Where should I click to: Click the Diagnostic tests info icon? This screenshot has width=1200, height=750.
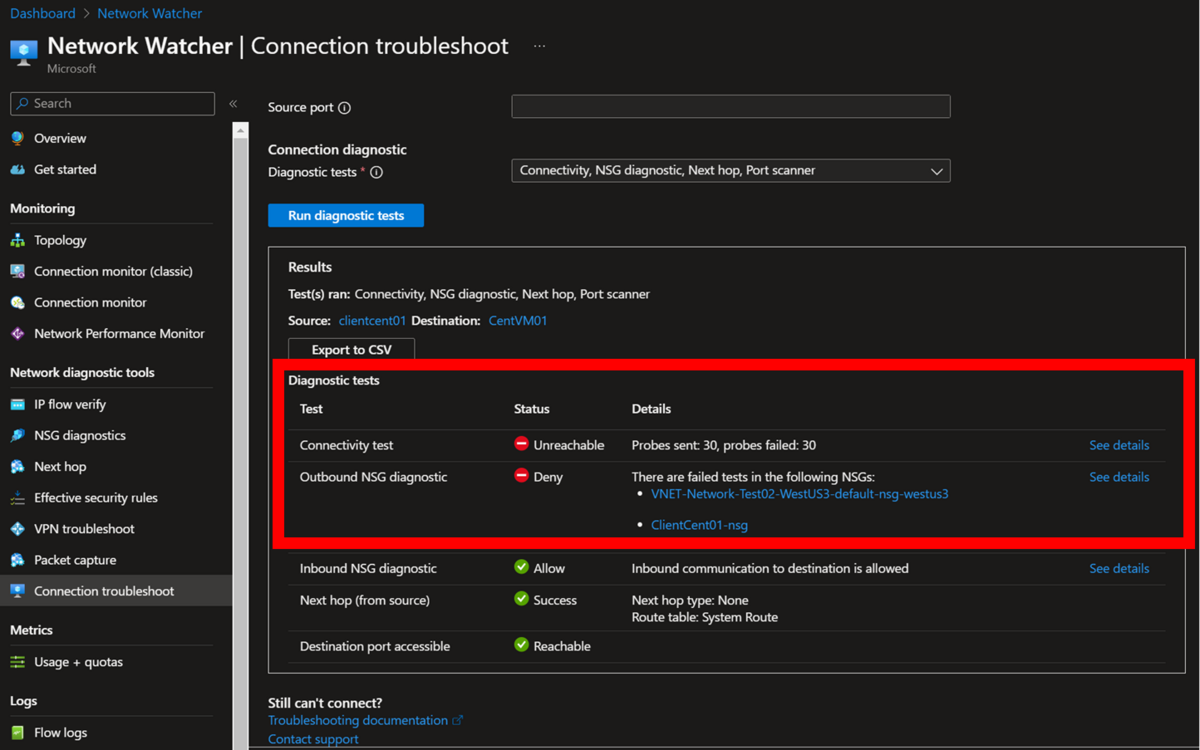pos(377,172)
